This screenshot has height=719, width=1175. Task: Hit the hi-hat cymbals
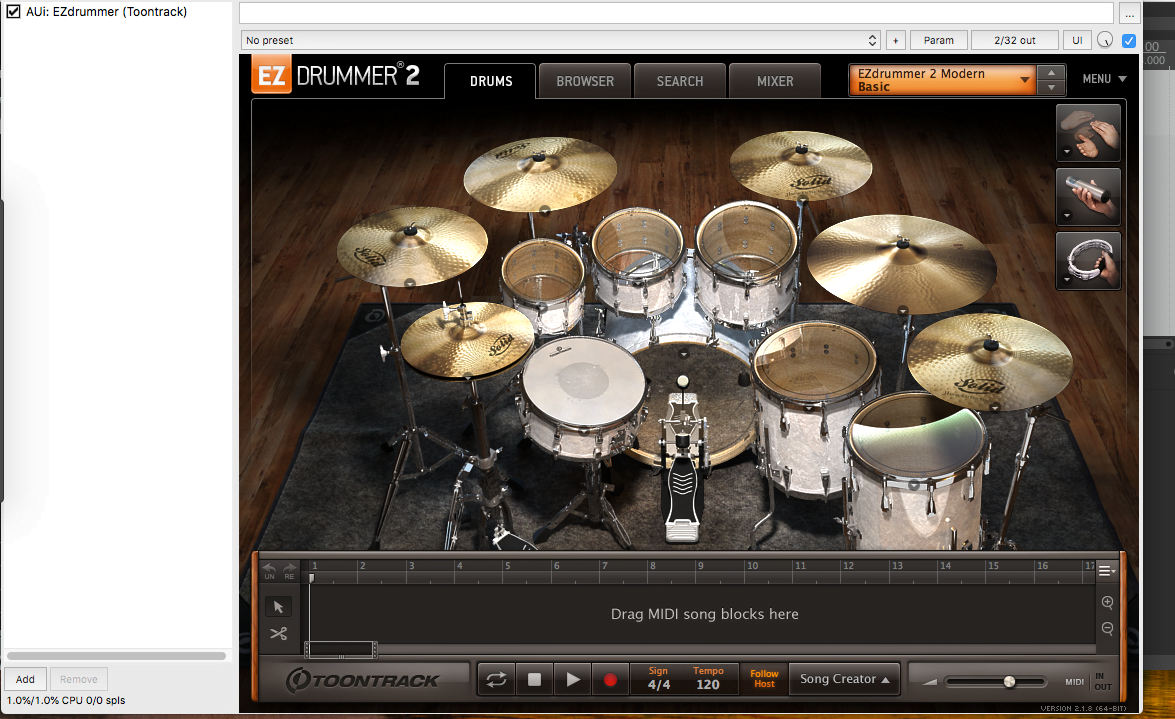click(x=466, y=339)
